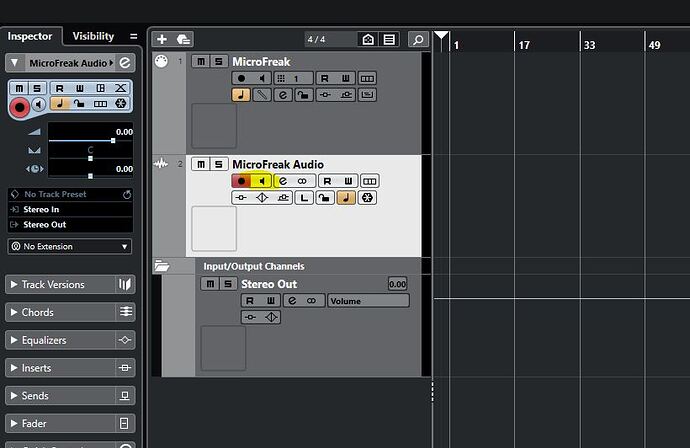Open the track presets button beside Add Track
The width and height of the screenshot is (690, 448).
(x=183, y=39)
